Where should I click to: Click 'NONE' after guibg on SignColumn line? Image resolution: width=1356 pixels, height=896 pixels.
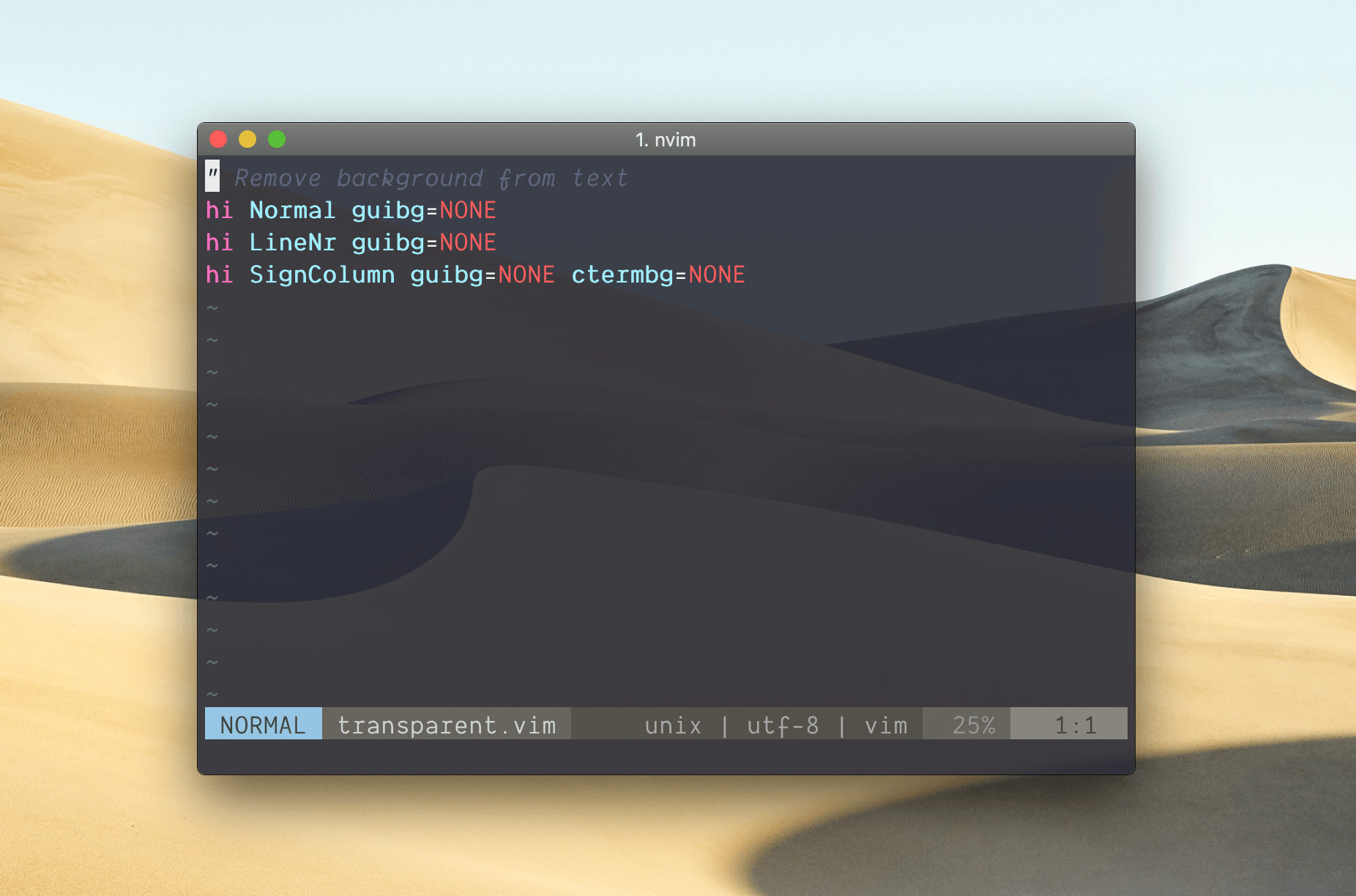point(526,275)
